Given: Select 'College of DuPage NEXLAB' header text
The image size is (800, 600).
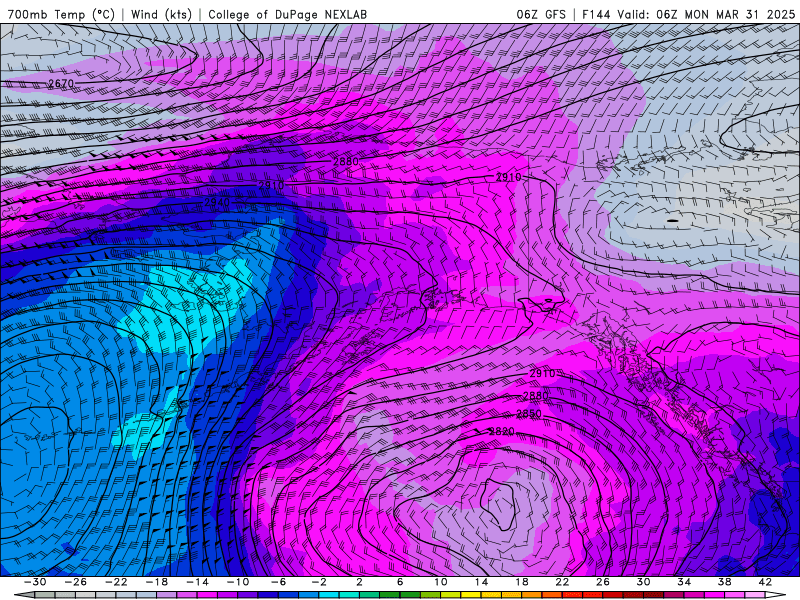Looking at the screenshot, I should click(287, 14).
